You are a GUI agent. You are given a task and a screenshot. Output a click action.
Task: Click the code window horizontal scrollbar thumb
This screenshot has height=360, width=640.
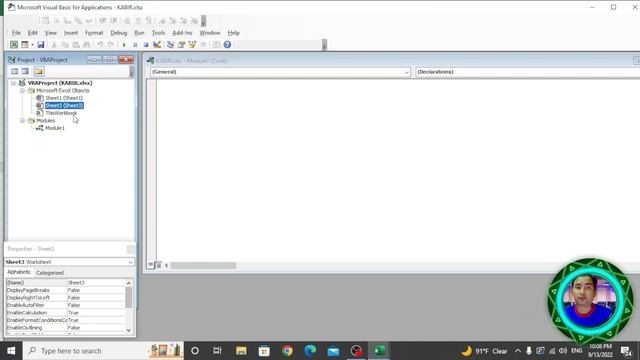203,266
